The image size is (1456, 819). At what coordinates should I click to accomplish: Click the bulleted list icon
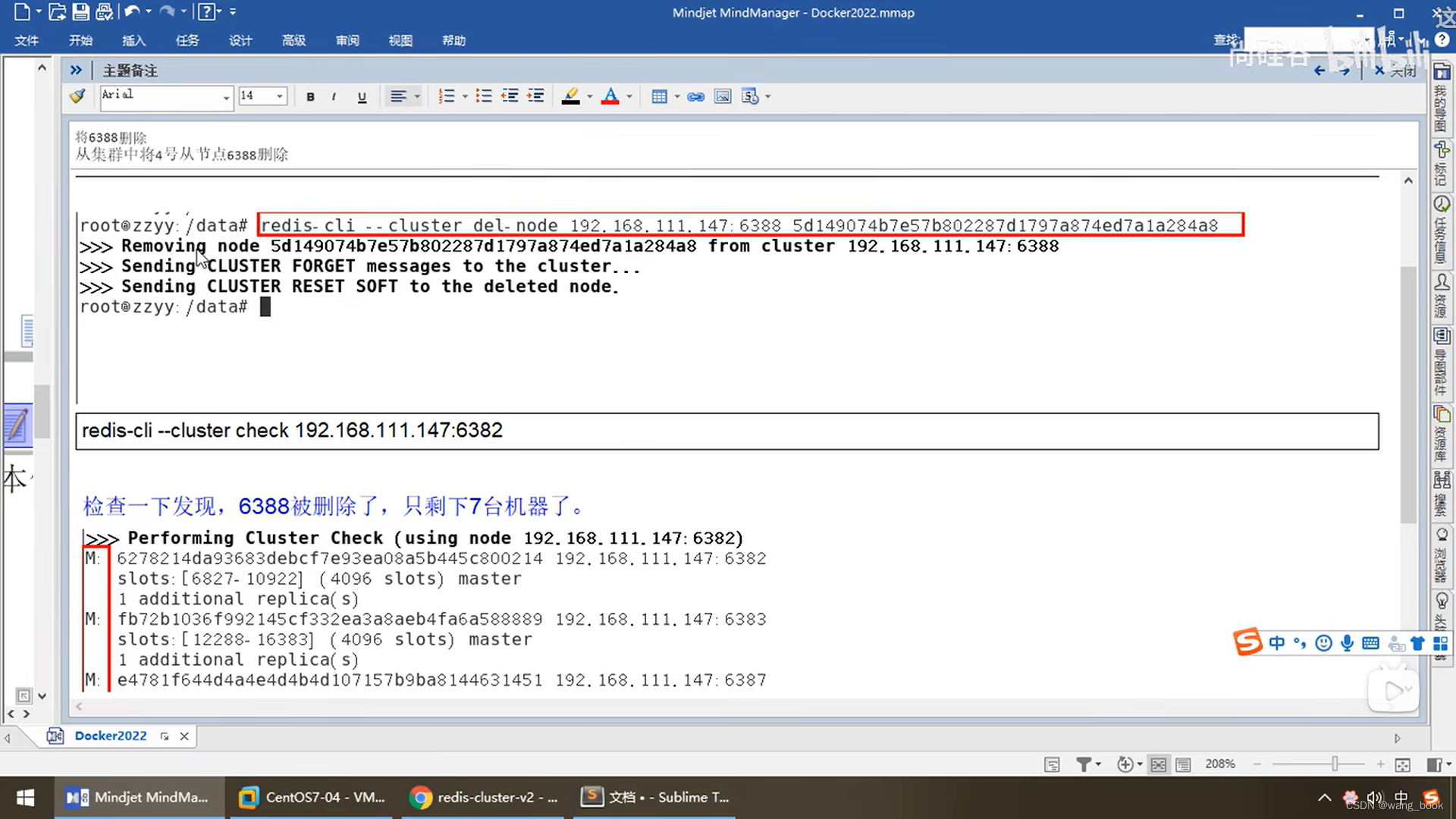(483, 96)
